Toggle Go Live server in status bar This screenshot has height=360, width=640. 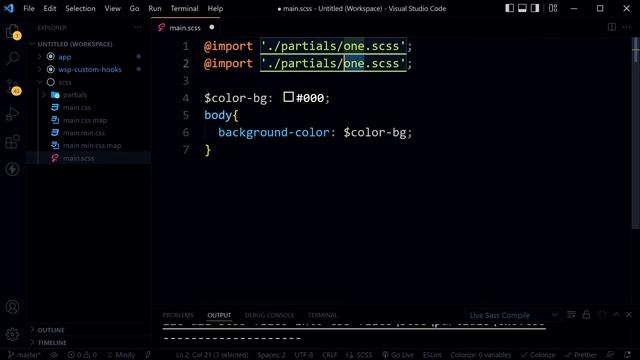398,355
